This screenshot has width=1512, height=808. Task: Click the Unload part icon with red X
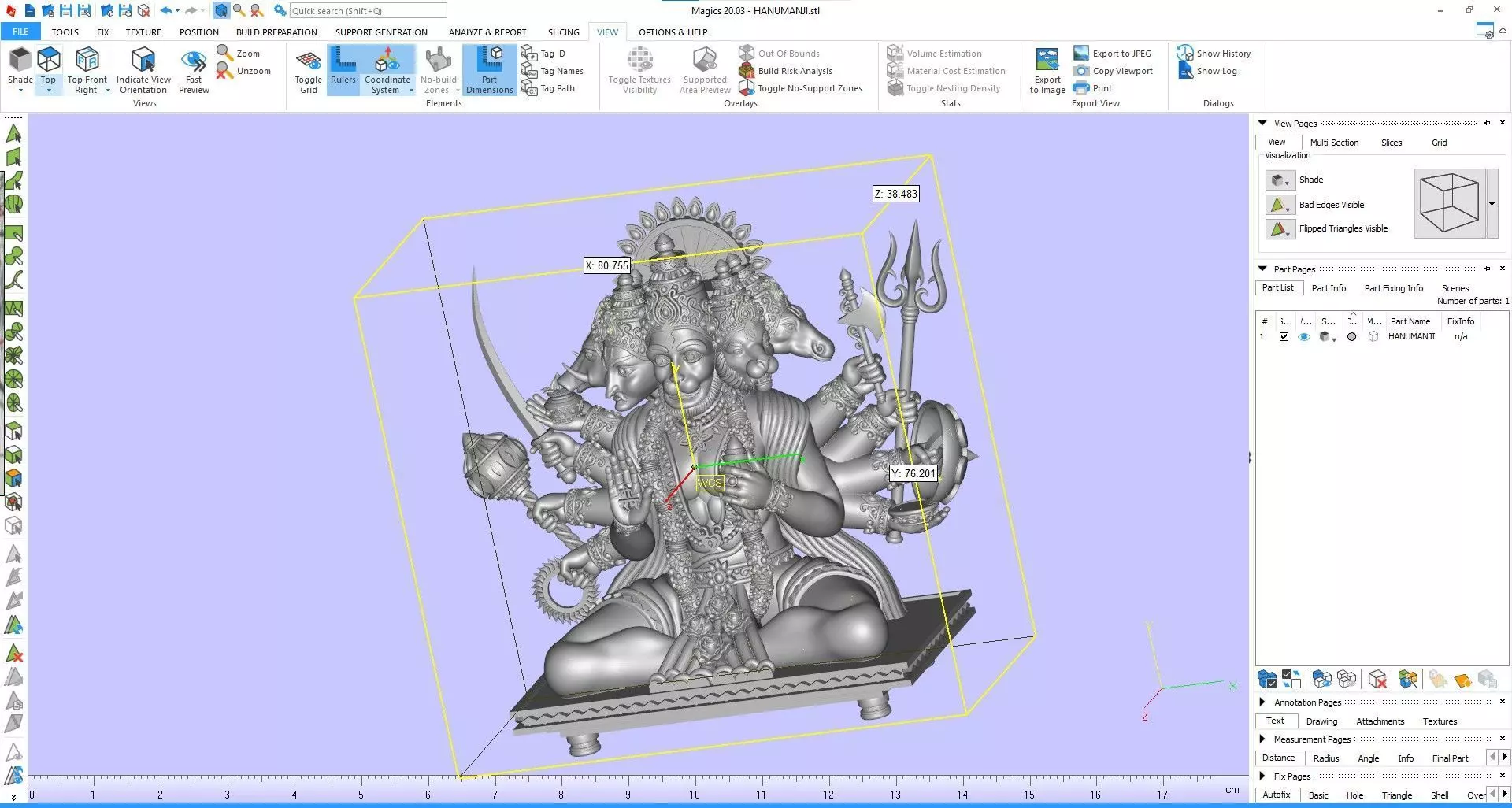pyautogui.click(x=1377, y=679)
